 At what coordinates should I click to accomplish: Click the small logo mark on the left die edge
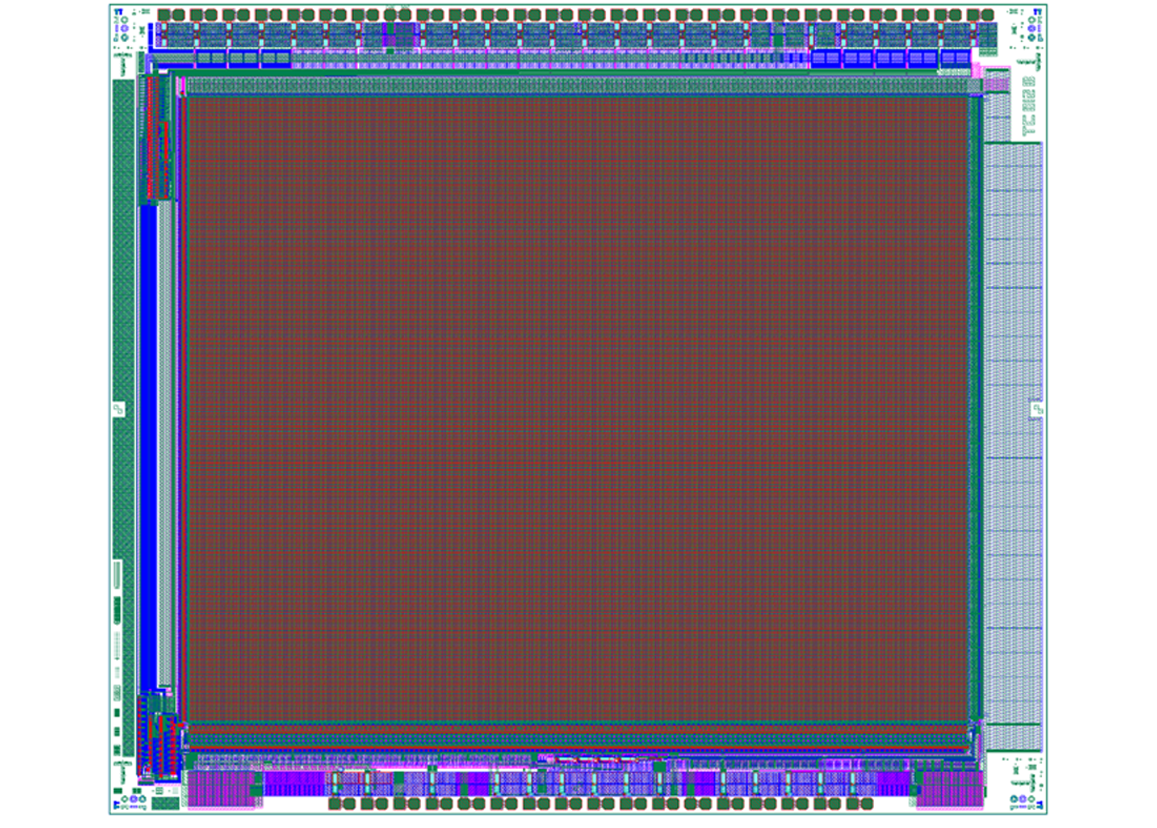(119, 409)
